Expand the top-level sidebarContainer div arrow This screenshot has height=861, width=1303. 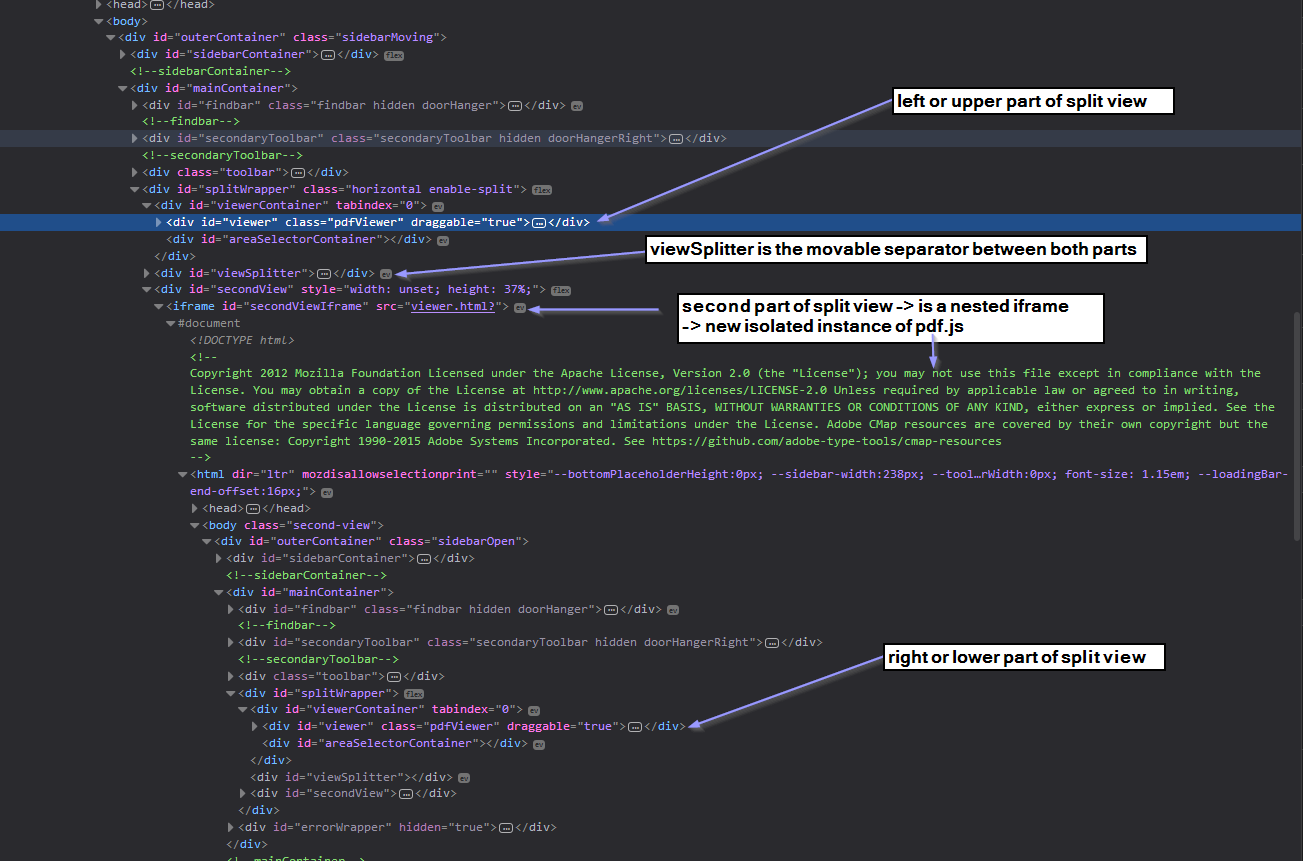[x=123, y=55]
